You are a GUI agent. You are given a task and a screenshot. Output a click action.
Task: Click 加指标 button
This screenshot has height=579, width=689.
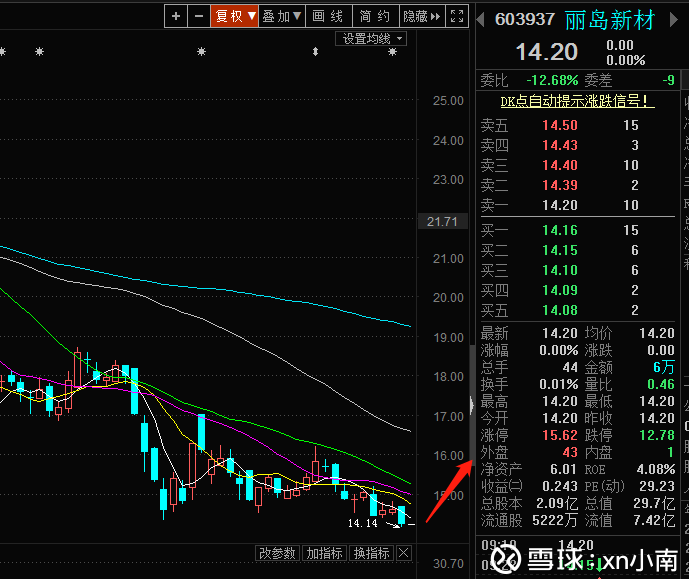(324, 553)
